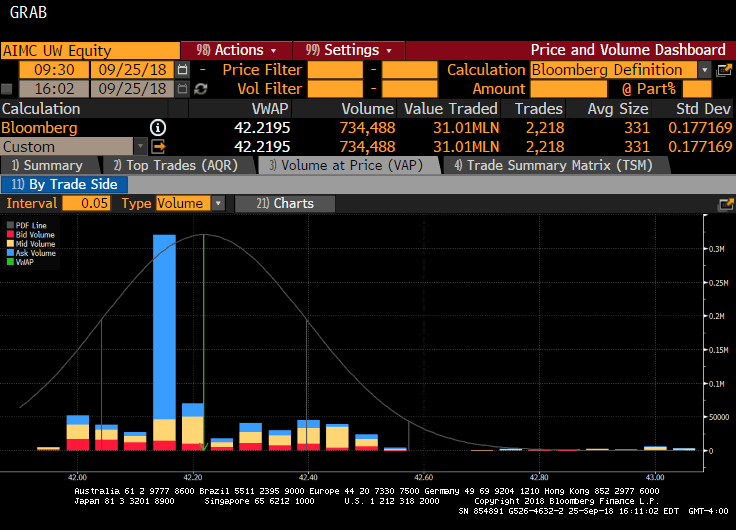
Task: Click the refresh icon beside the end date
Action: pos(201,89)
